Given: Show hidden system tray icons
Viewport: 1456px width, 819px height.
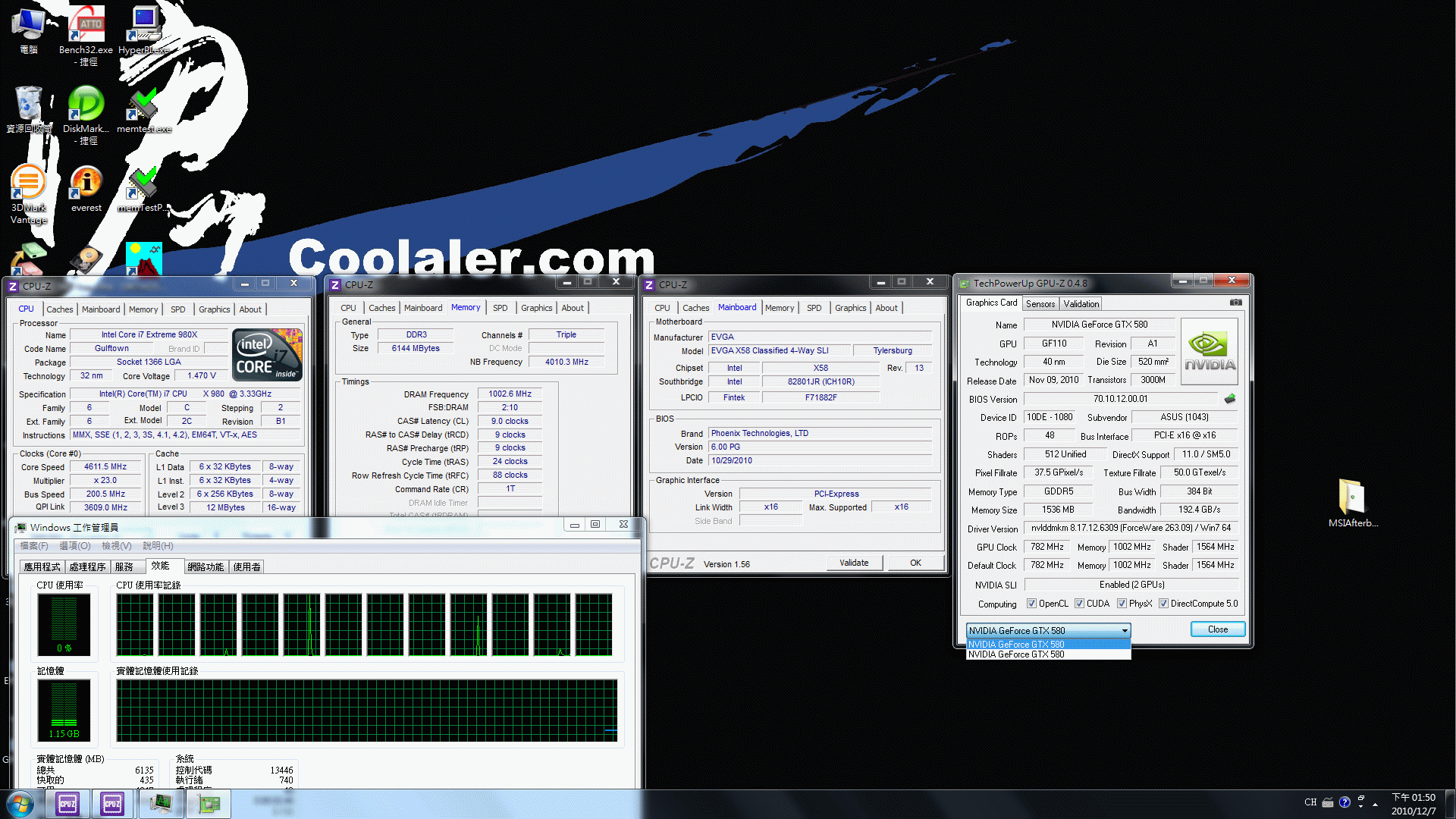Looking at the screenshot, I should (1375, 804).
